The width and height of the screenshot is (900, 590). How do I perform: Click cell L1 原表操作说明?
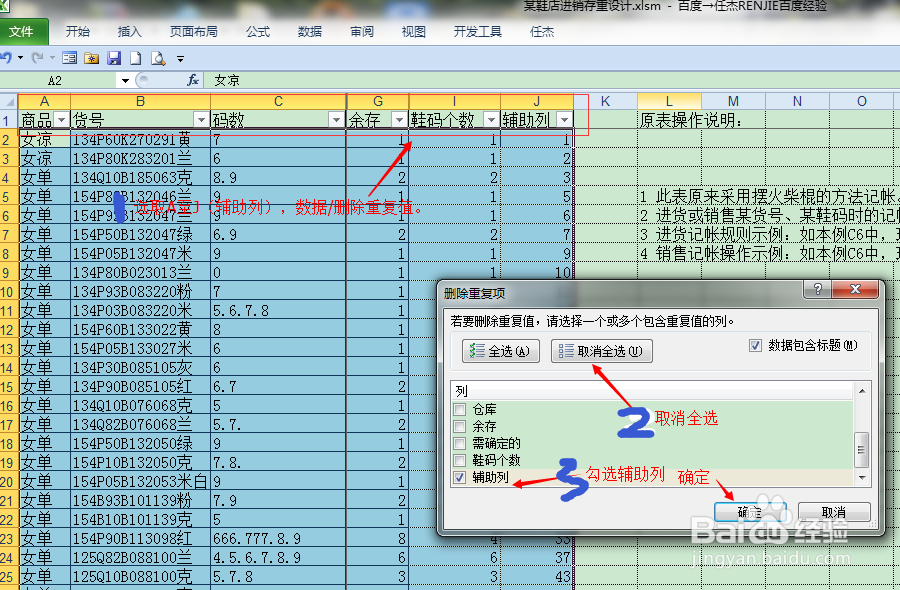[x=691, y=120]
